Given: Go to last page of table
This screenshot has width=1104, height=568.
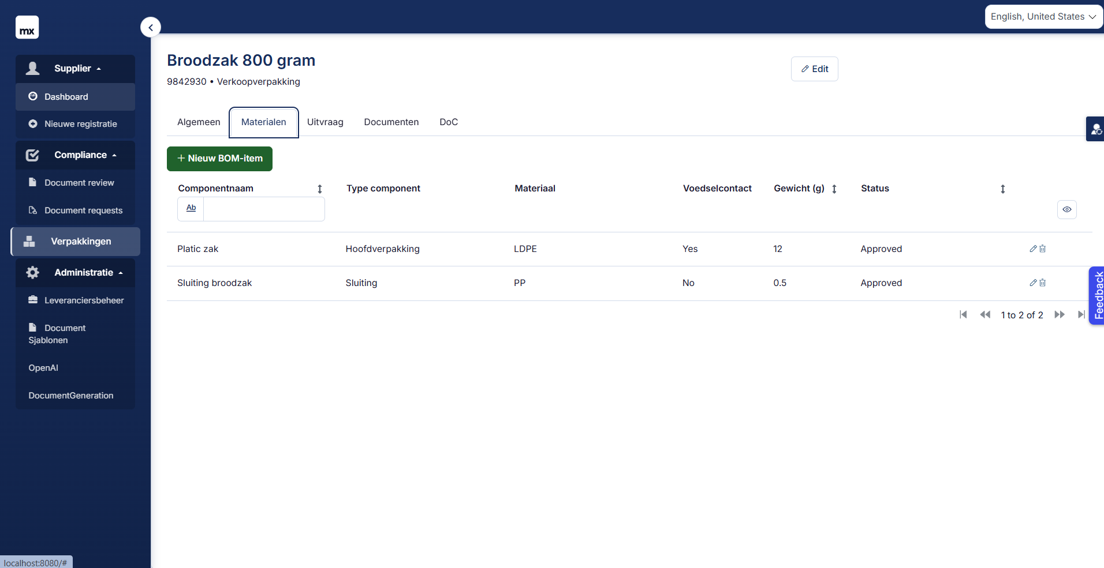Looking at the screenshot, I should click(1081, 315).
